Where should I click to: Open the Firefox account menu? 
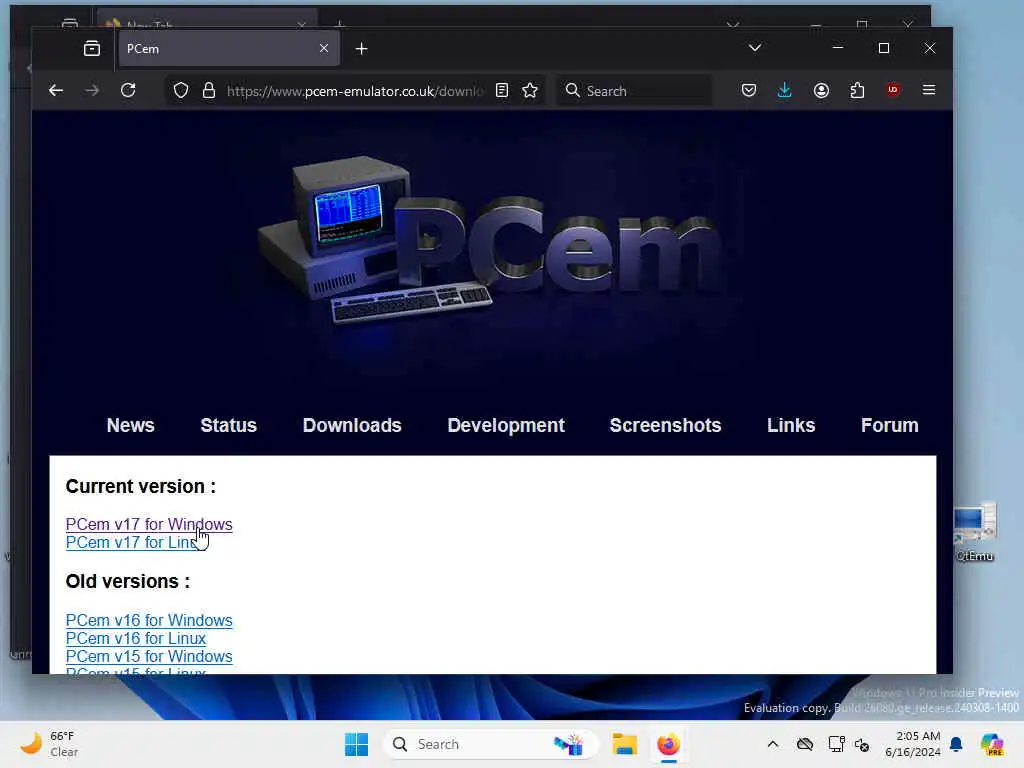[822, 90]
